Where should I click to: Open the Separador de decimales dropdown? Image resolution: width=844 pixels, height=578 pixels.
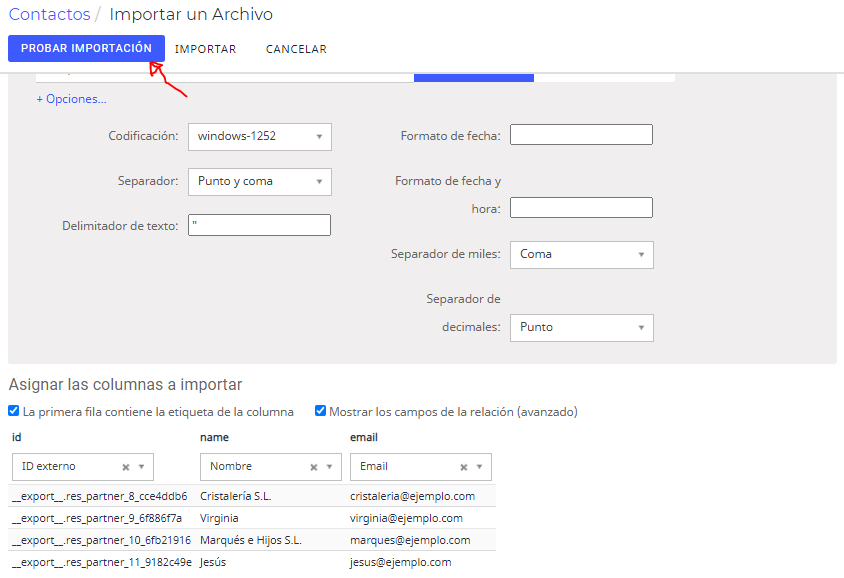tap(582, 328)
